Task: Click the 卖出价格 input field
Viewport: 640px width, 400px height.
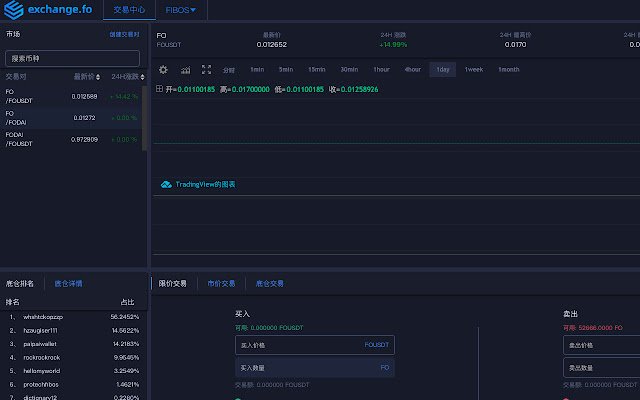Action: coord(601,345)
